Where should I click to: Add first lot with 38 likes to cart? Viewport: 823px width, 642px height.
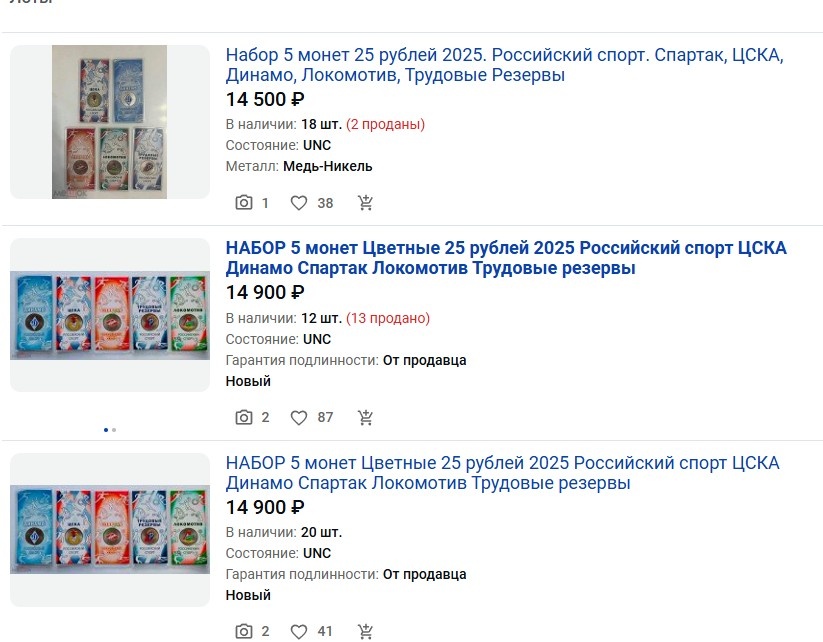point(365,203)
